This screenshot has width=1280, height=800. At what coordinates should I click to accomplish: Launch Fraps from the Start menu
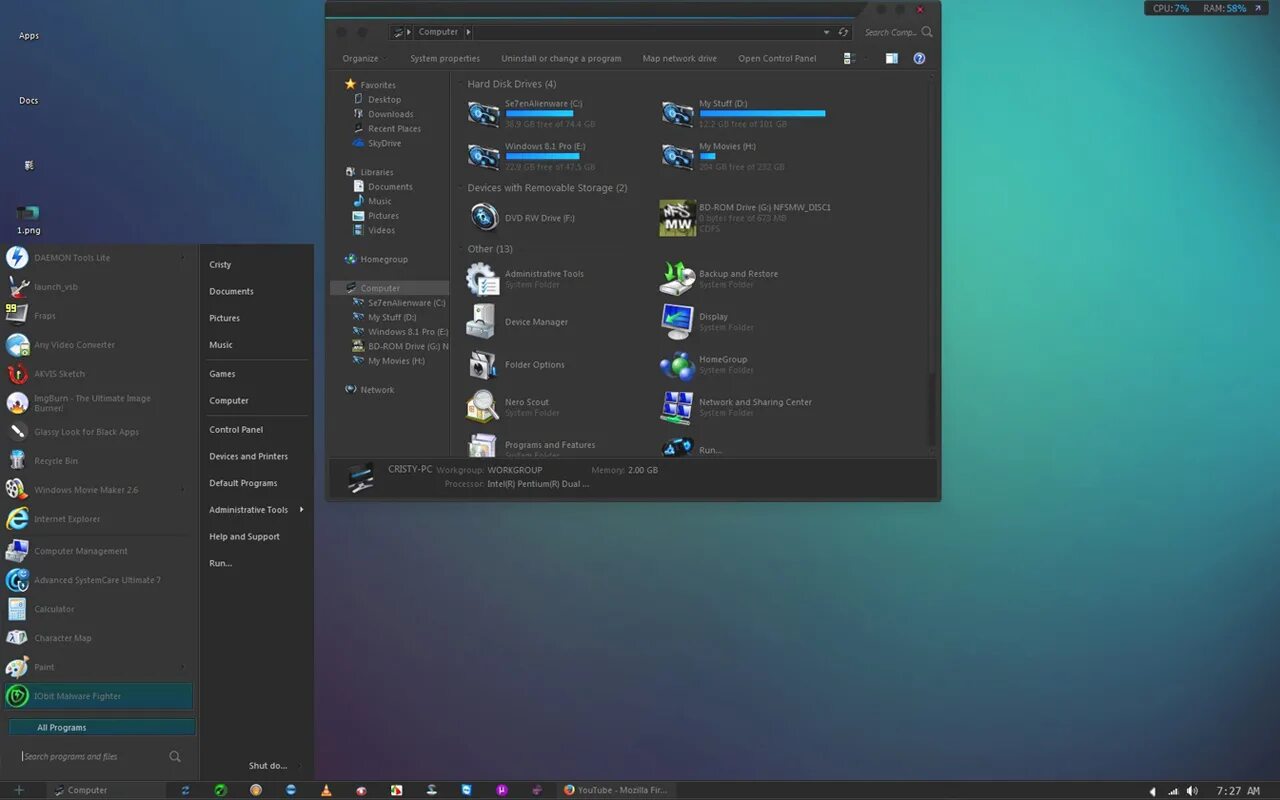[97, 316]
